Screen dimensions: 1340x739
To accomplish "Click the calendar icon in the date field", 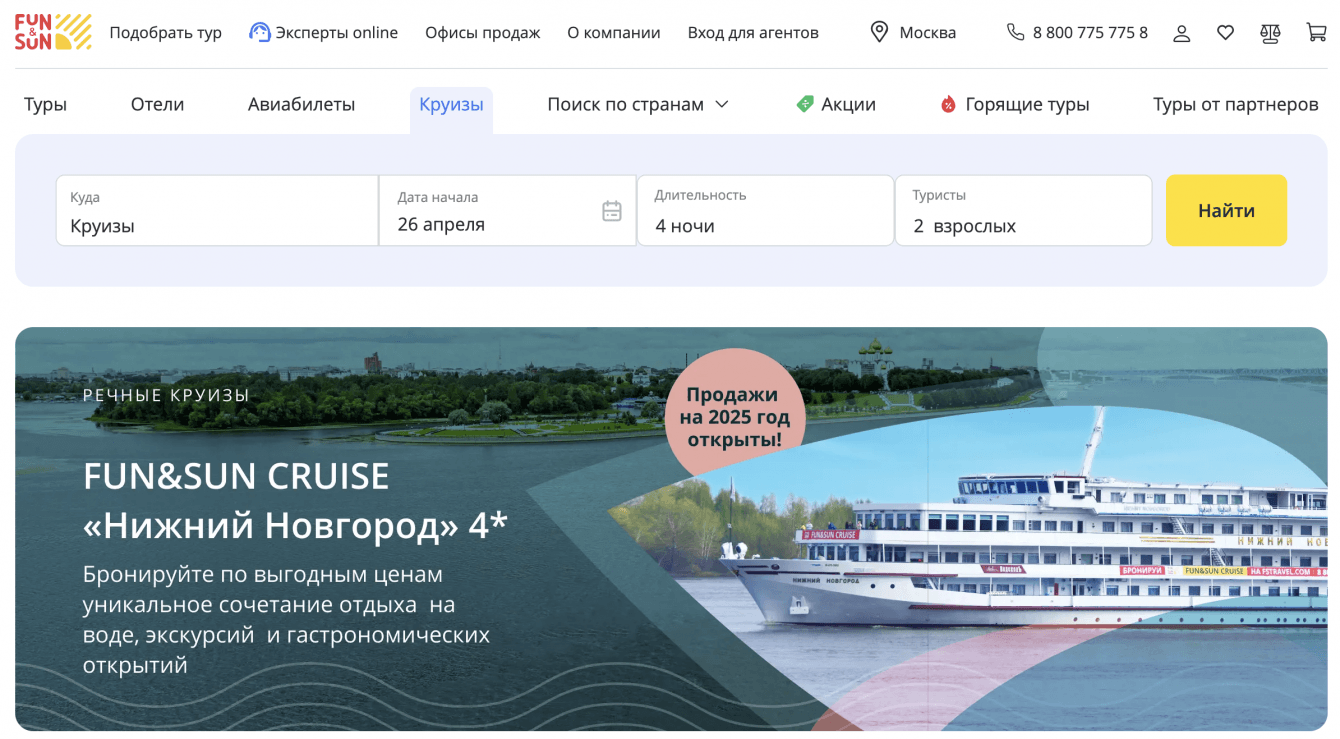I will click(x=612, y=211).
